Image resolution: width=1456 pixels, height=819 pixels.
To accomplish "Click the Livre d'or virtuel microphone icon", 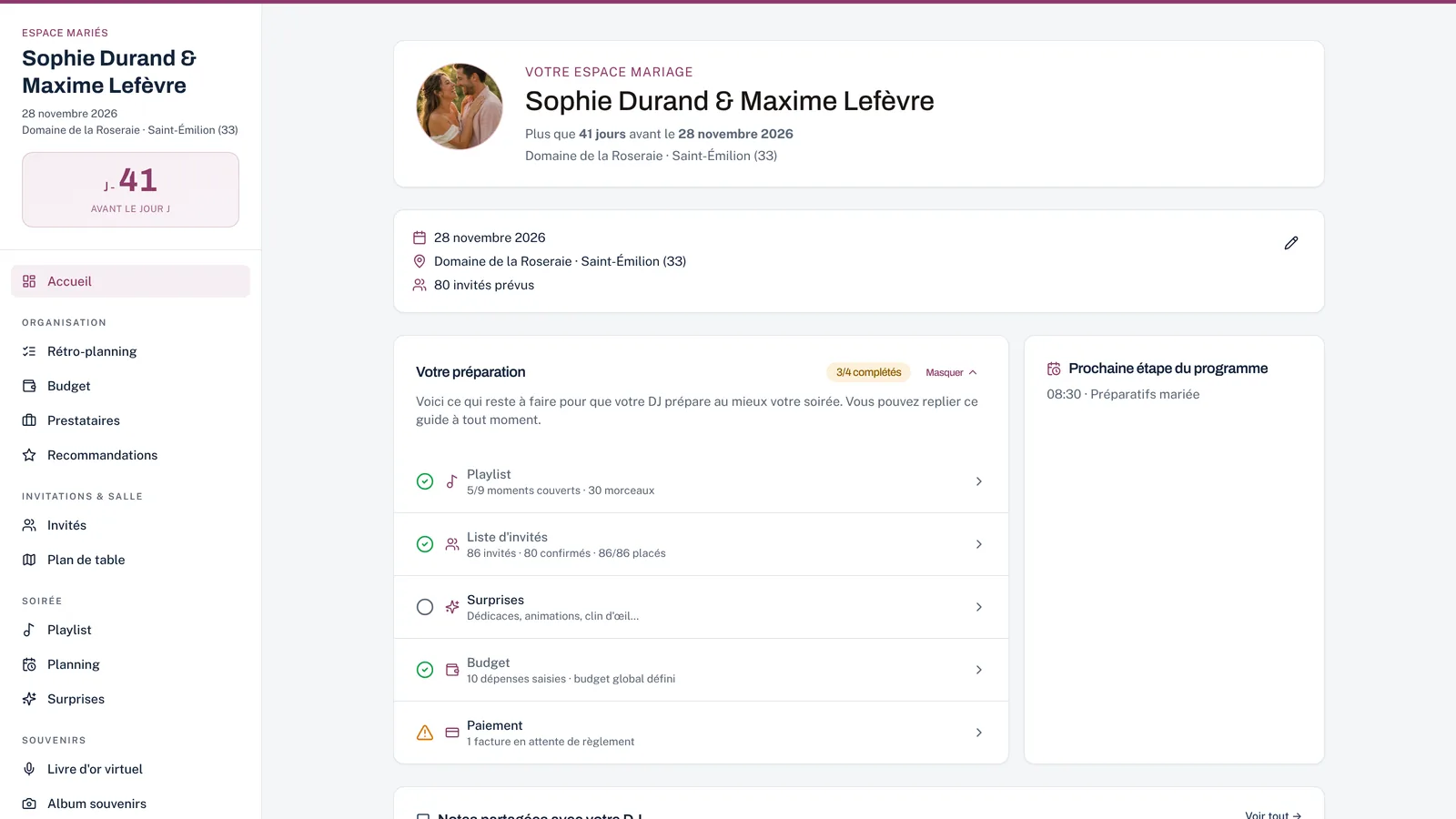I will click(29, 769).
